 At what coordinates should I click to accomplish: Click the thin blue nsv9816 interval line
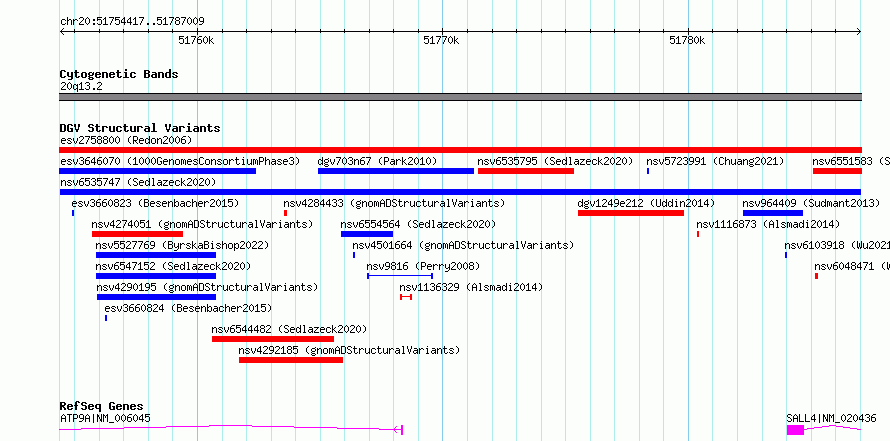[400, 276]
